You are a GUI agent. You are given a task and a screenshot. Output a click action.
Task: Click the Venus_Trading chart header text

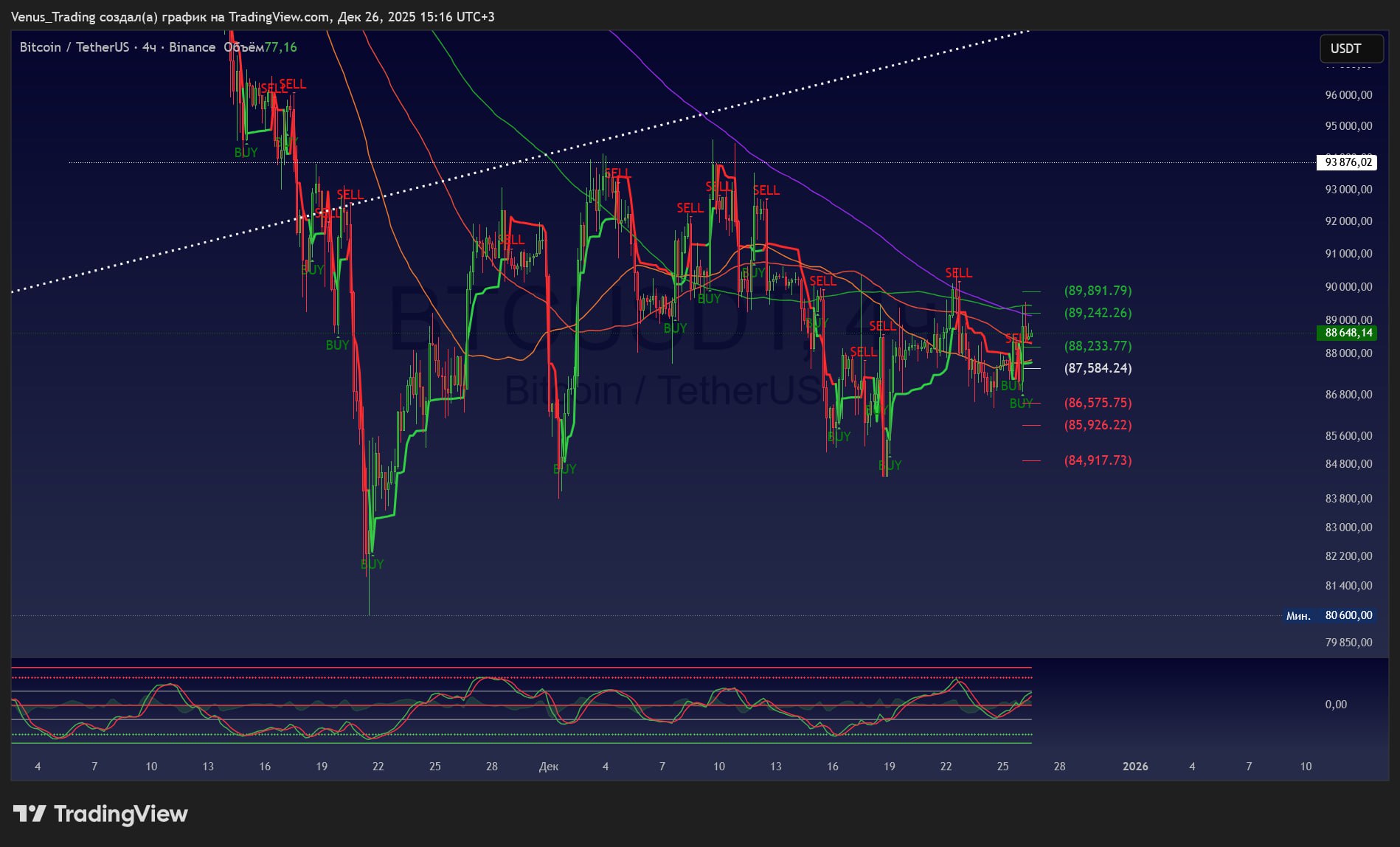coord(252,16)
